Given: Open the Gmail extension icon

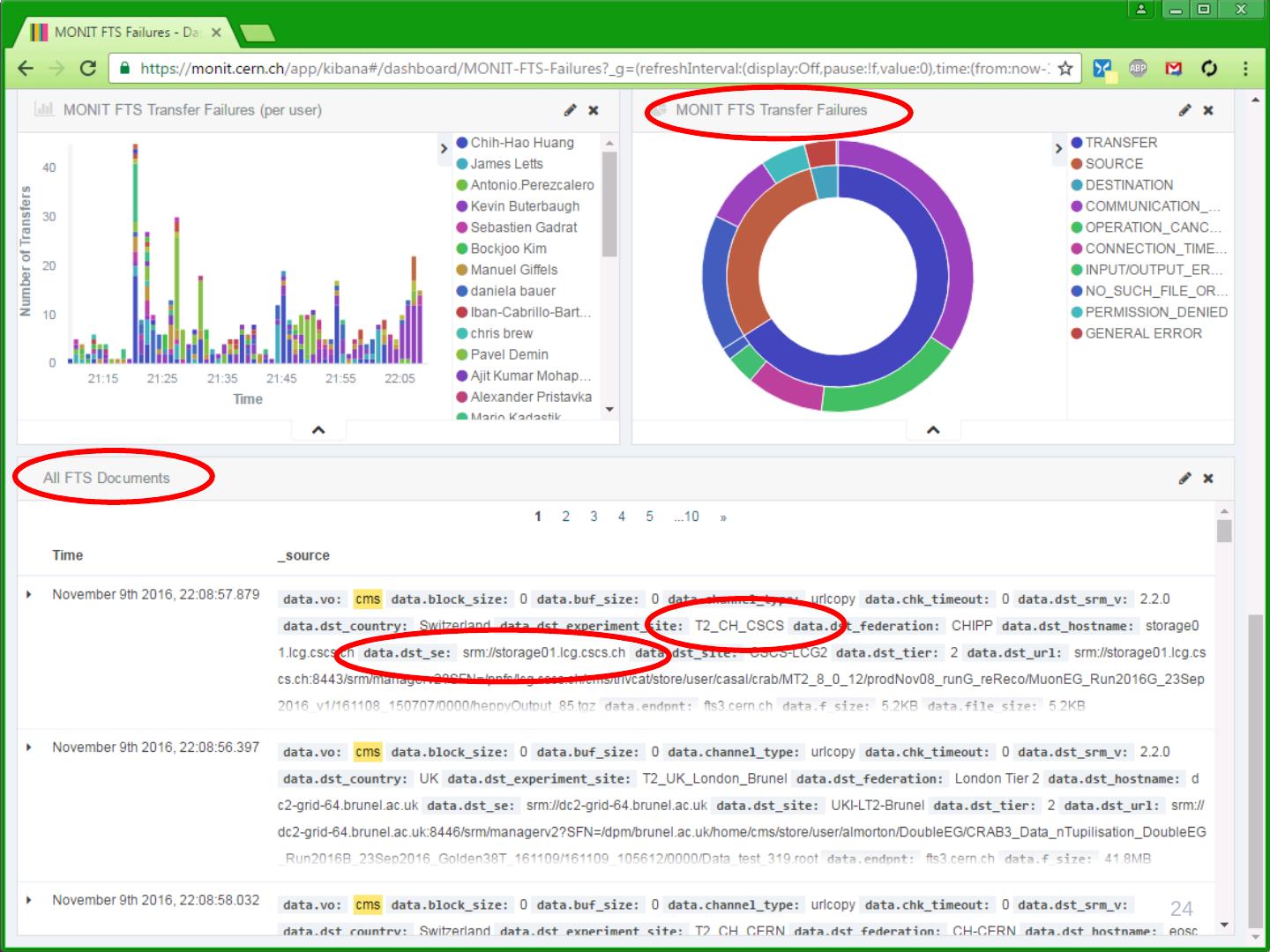Looking at the screenshot, I should tap(1173, 69).
